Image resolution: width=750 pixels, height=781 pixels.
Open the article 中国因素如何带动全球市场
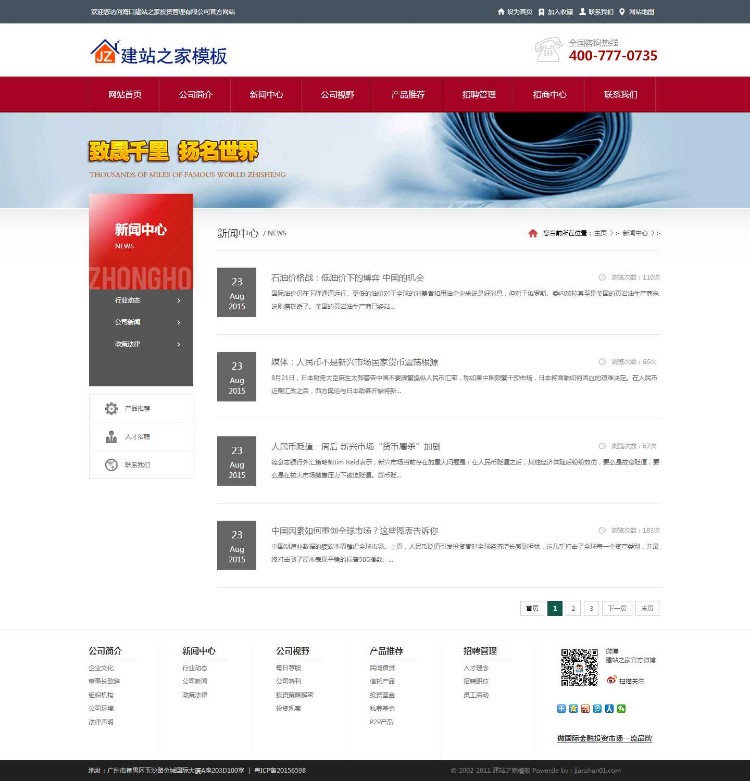[355, 530]
